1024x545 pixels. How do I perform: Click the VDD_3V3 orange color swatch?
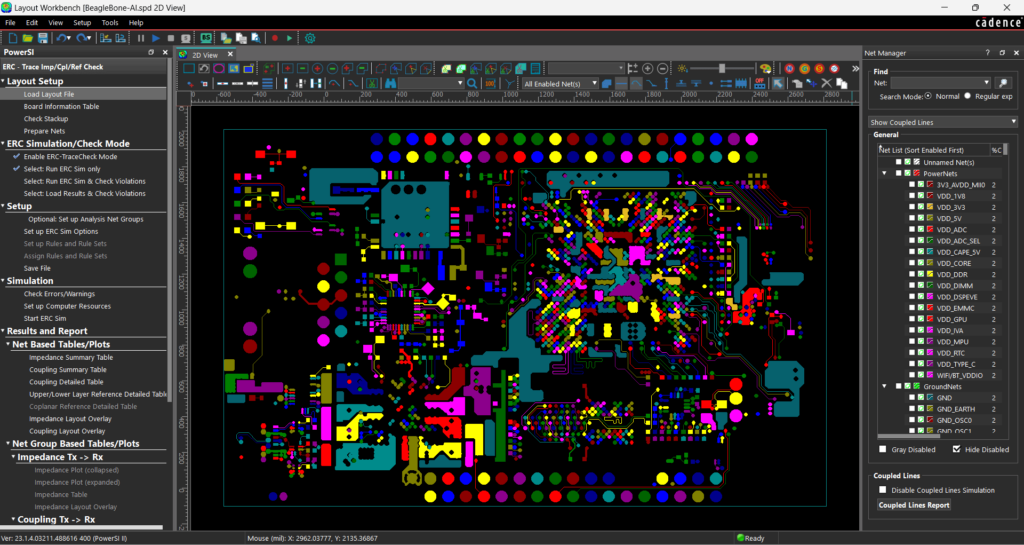pyautogui.click(x=930, y=208)
